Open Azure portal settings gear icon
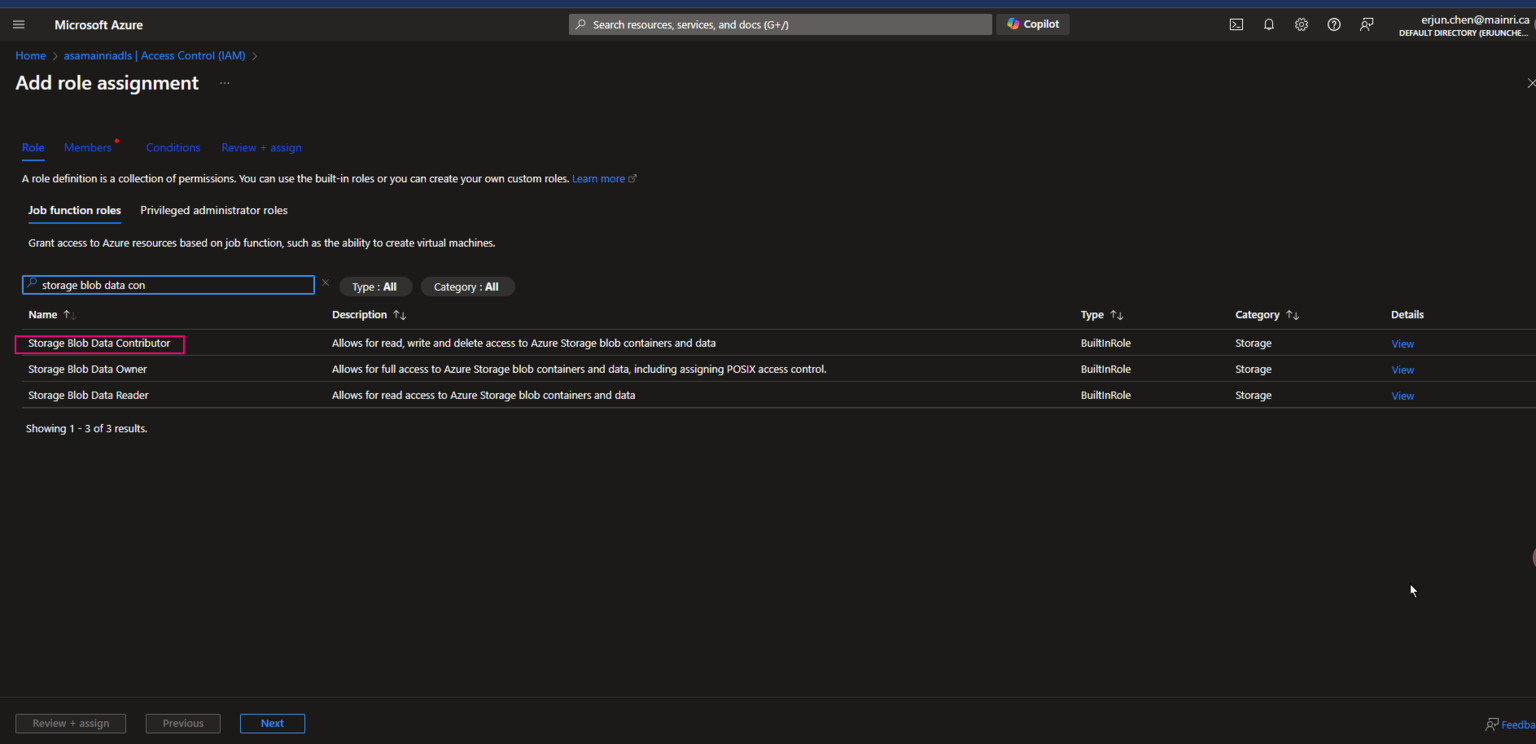Screen dimensions: 1536x744 pyautogui.click(x=1301, y=24)
